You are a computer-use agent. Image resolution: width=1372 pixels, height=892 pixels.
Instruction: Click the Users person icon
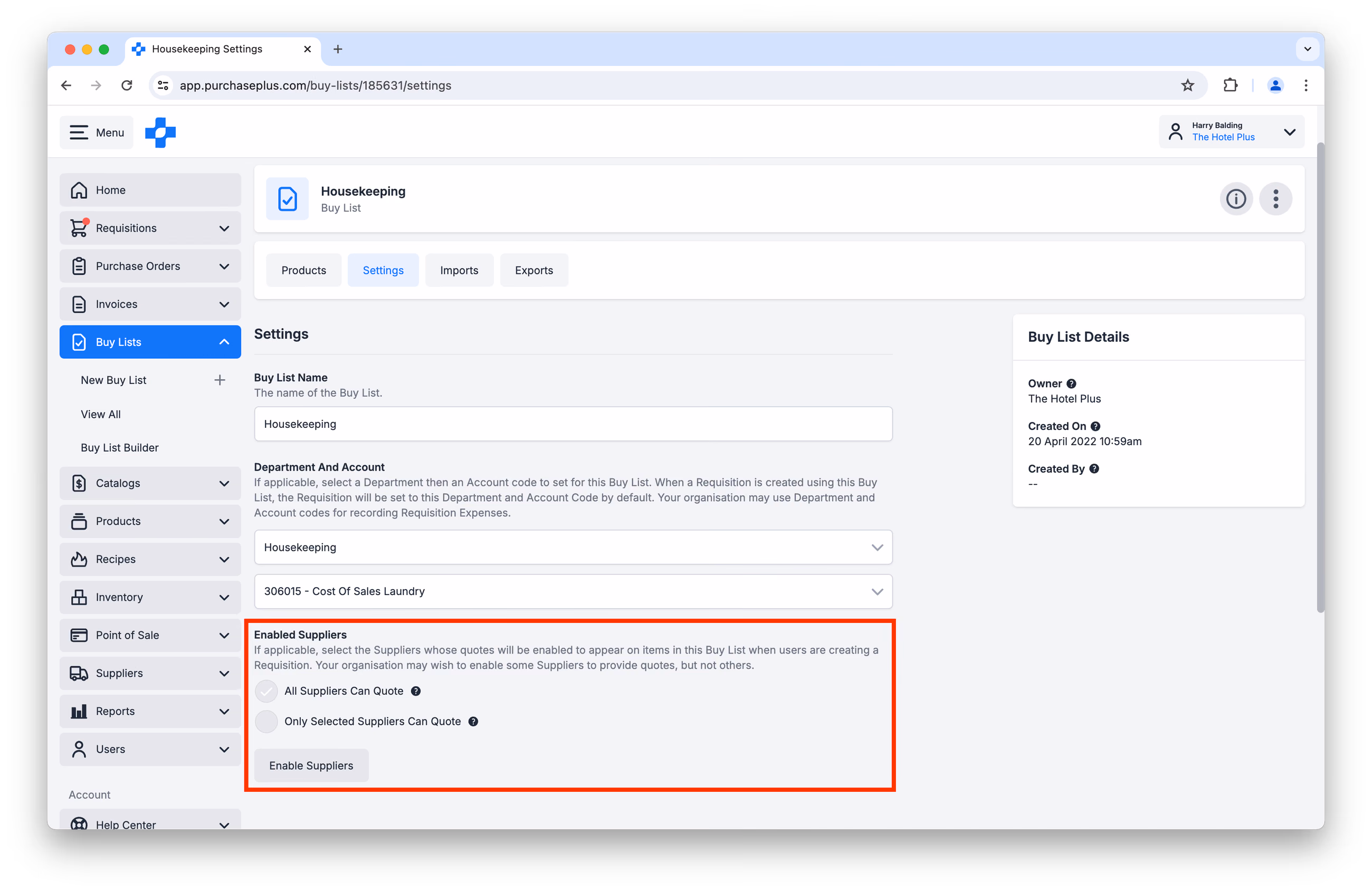pos(79,749)
